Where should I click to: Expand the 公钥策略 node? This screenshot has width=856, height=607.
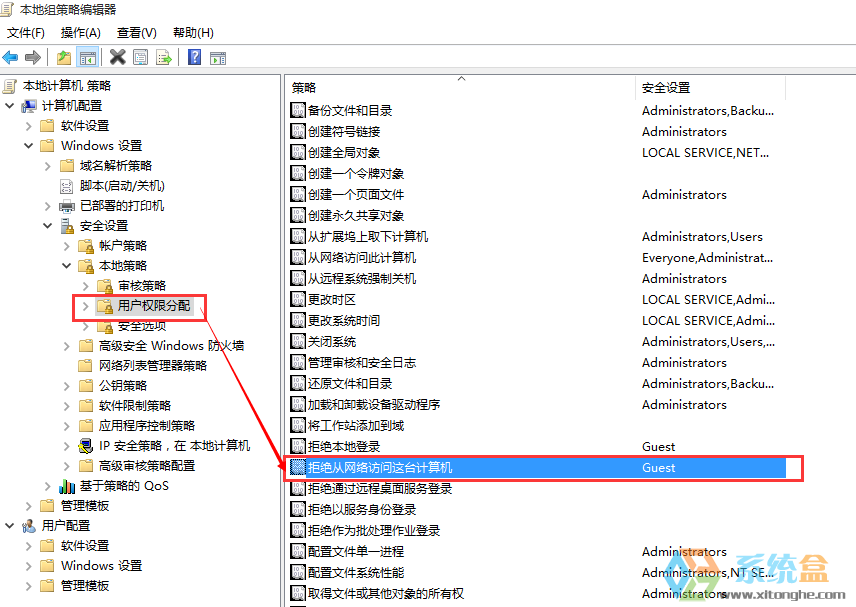point(67,386)
